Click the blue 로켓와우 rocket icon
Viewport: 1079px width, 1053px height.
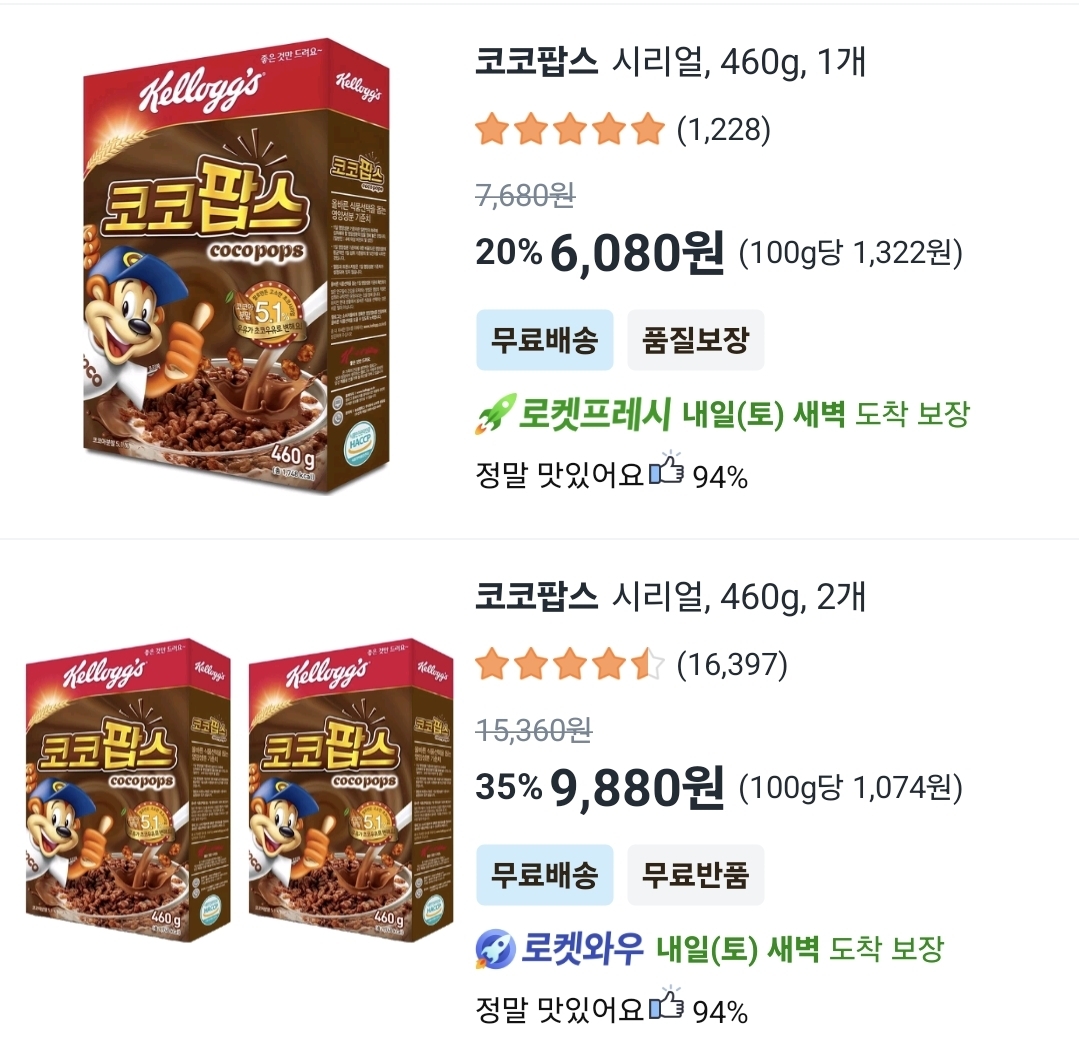[x=495, y=949]
